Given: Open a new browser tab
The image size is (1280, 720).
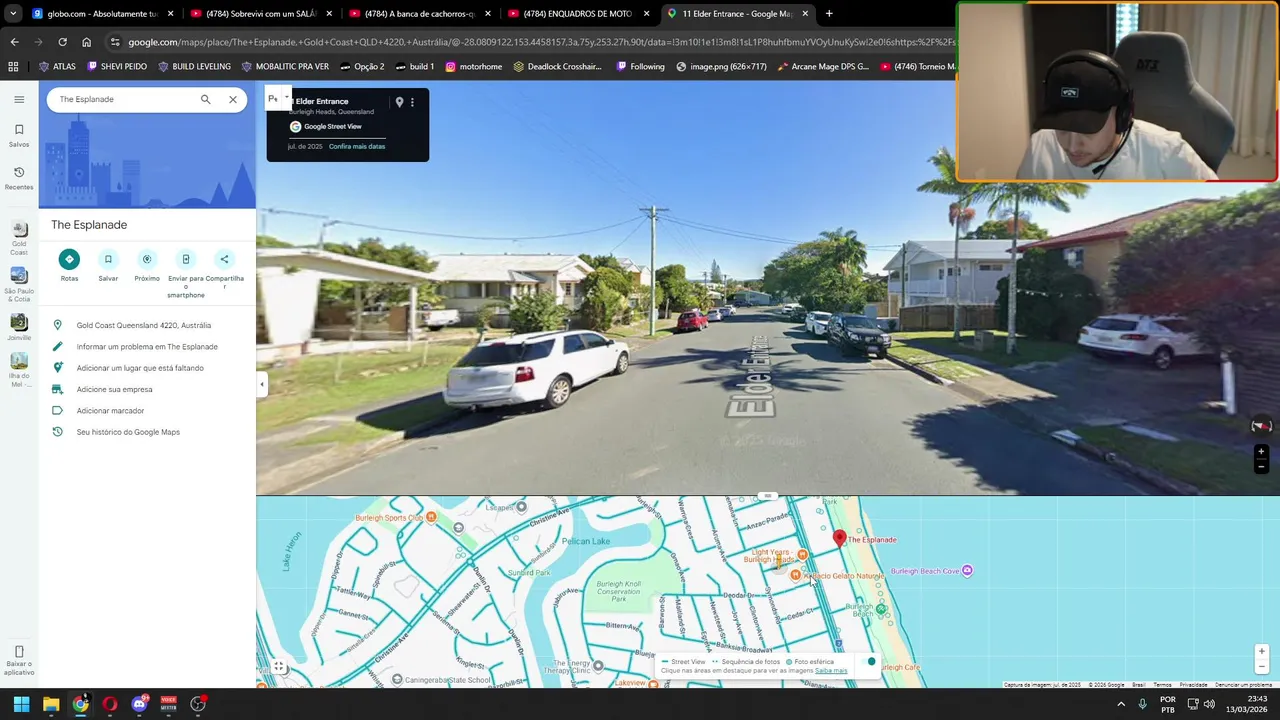Looking at the screenshot, I should [x=829, y=14].
